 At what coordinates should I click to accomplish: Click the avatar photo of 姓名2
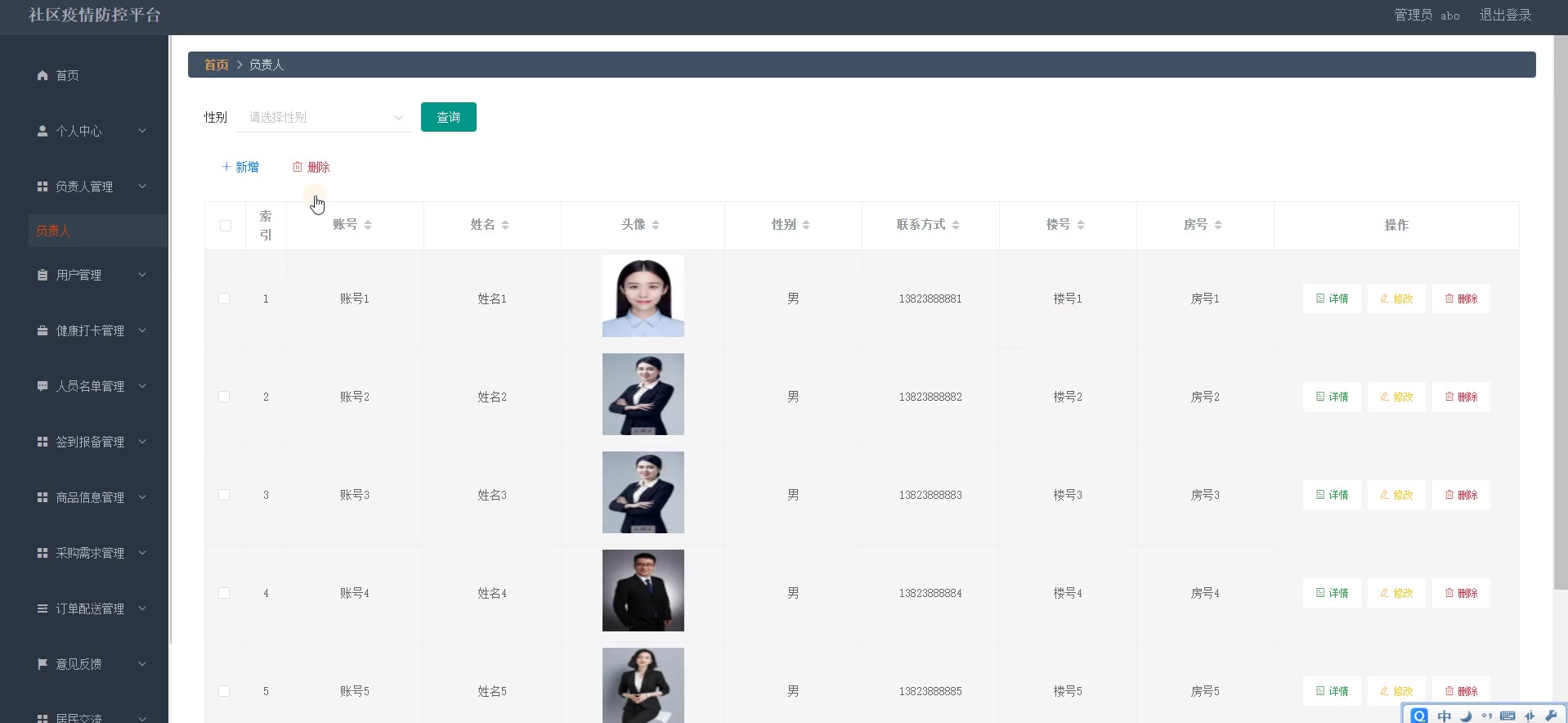click(x=643, y=394)
